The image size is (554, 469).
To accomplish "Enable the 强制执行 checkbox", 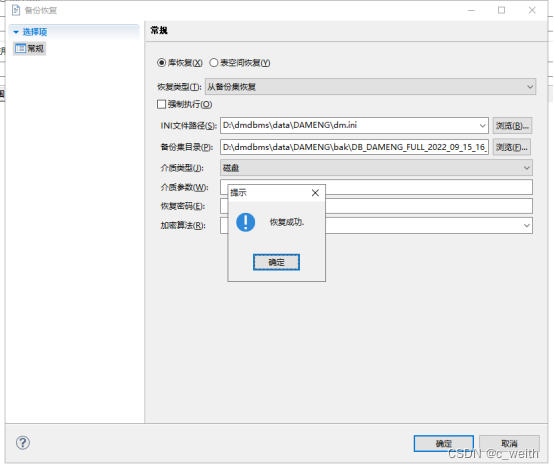I will [161, 104].
